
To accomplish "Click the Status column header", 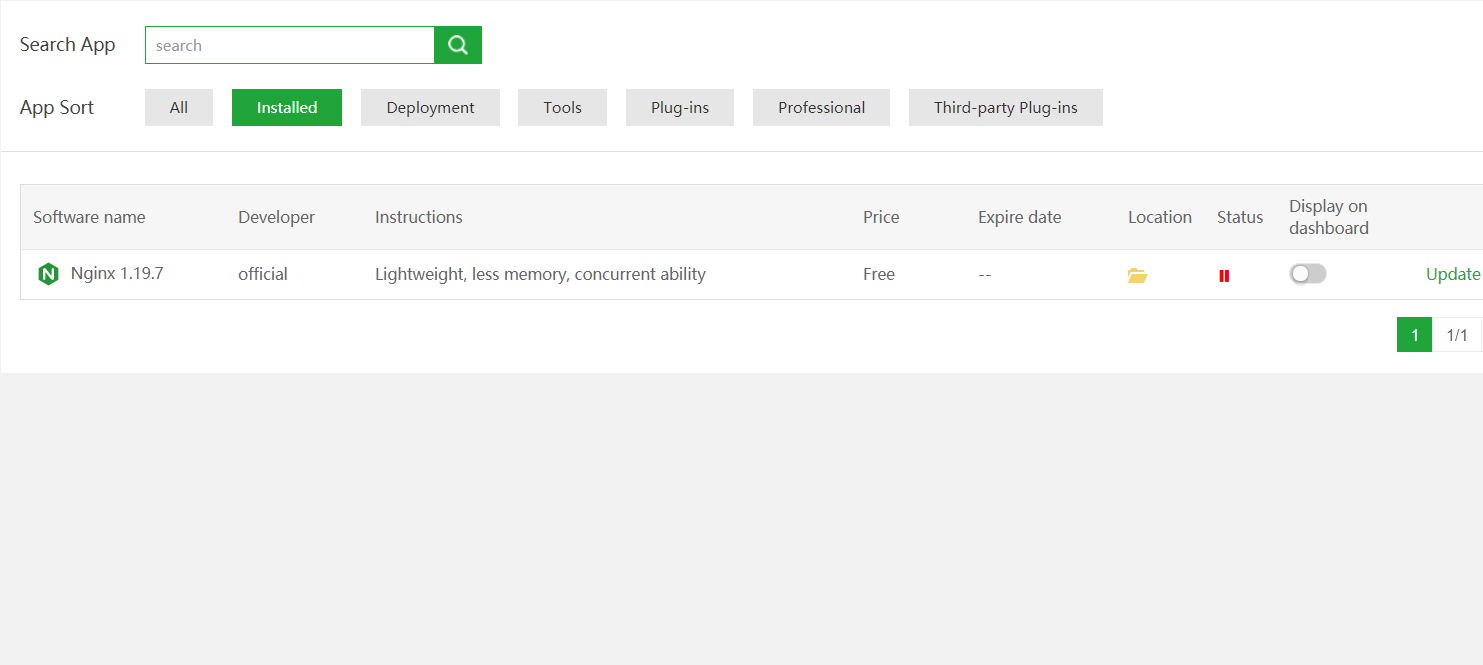I will (1240, 217).
